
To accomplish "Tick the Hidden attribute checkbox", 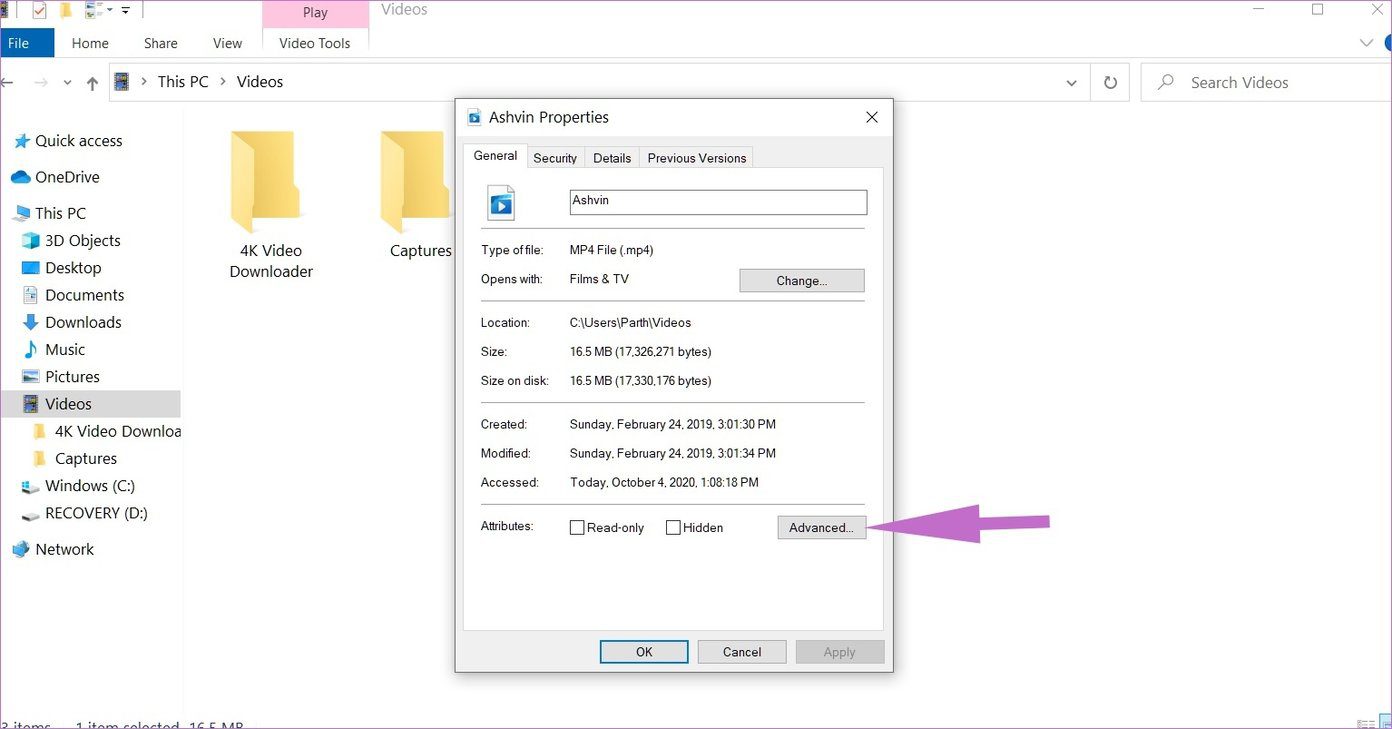I will click(x=673, y=527).
